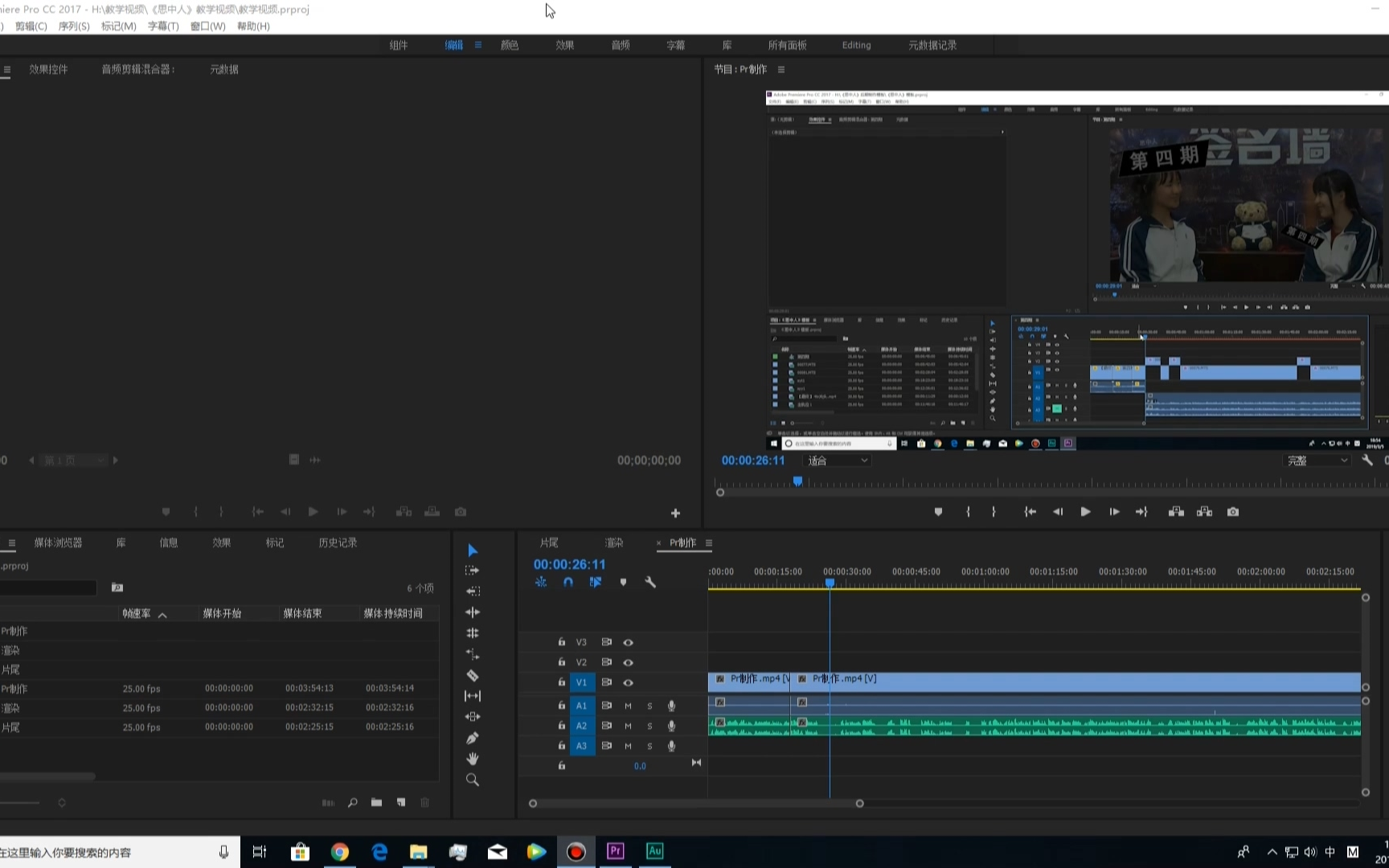Select the Selection (arrow) tool
The height and width of the screenshot is (868, 1389).
473,551
